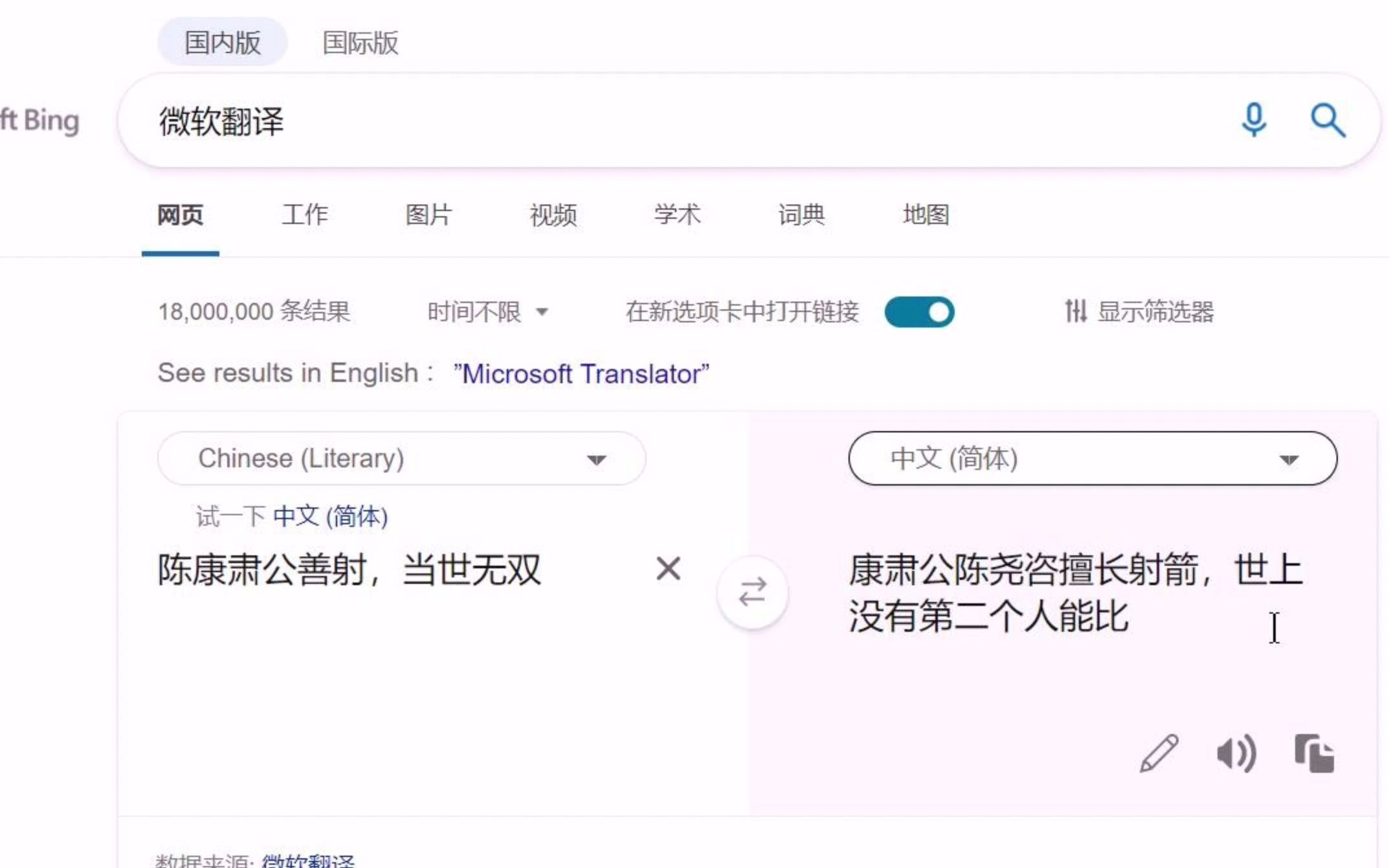Swap source and target languages
The width and height of the screenshot is (1389, 868).
click(x=752, y=592)
